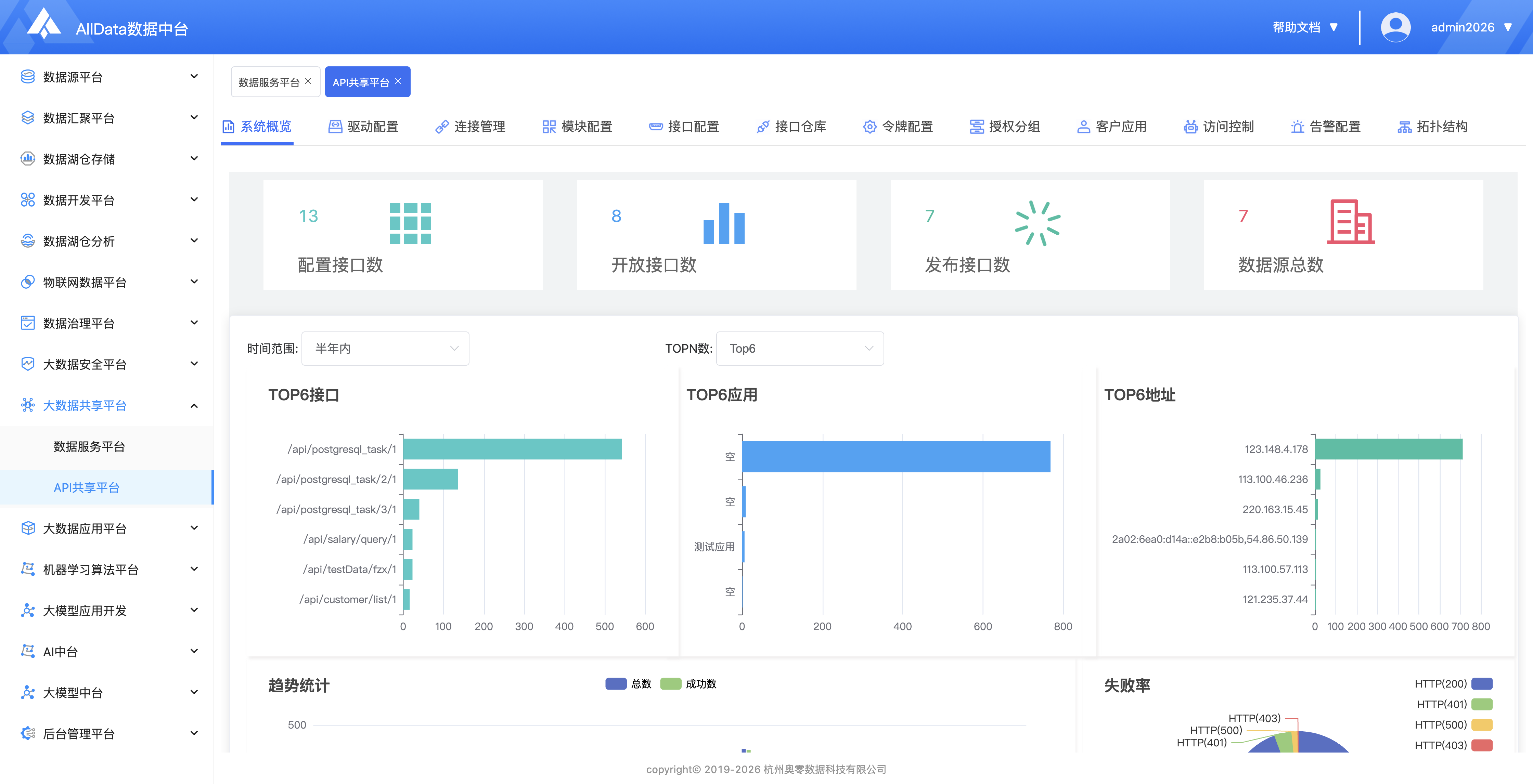Viewport: 1533px width, 784px height.
Task: Click the largest blue bar in TOP6应用
Action: pyautogui.click(x=896, y=457)
